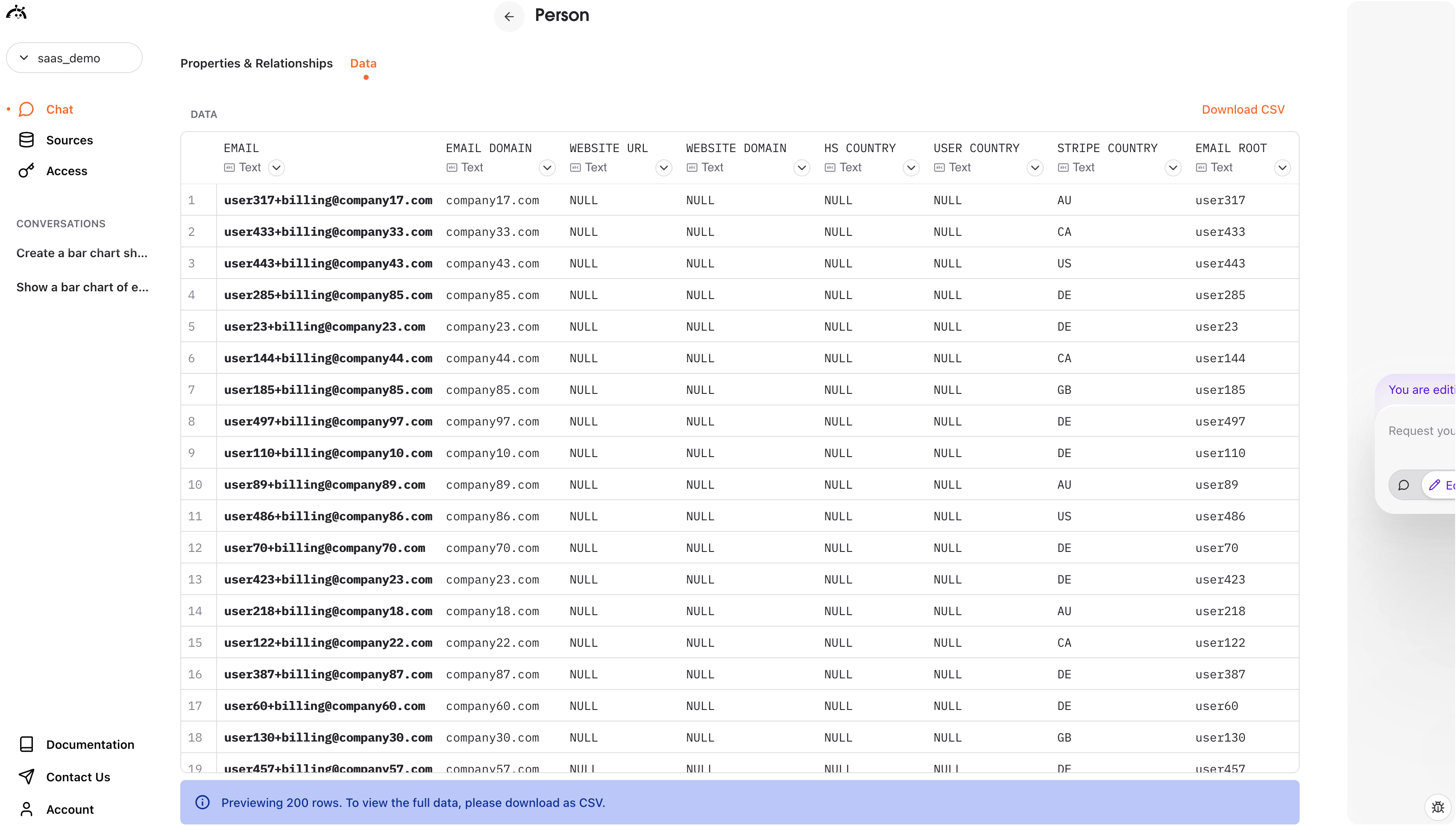Click the Contact Us paper-plane icon
Screen dimensions: 1456x827
point(26,777)
